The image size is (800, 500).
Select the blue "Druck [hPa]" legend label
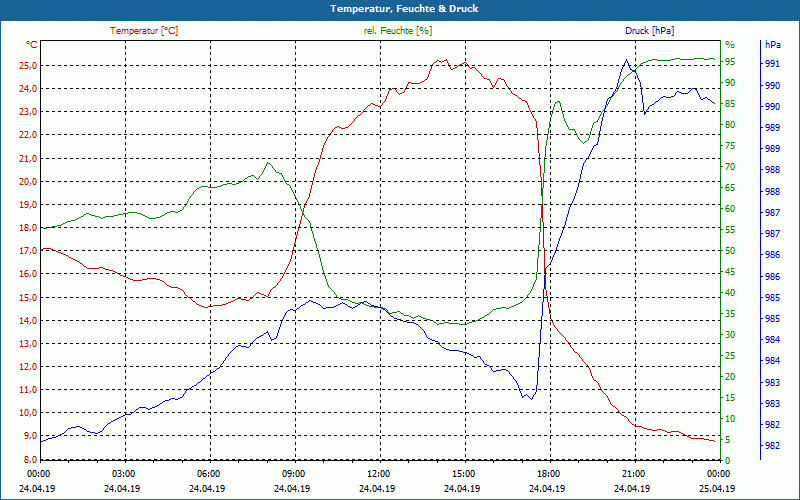[x=649, y=31]
